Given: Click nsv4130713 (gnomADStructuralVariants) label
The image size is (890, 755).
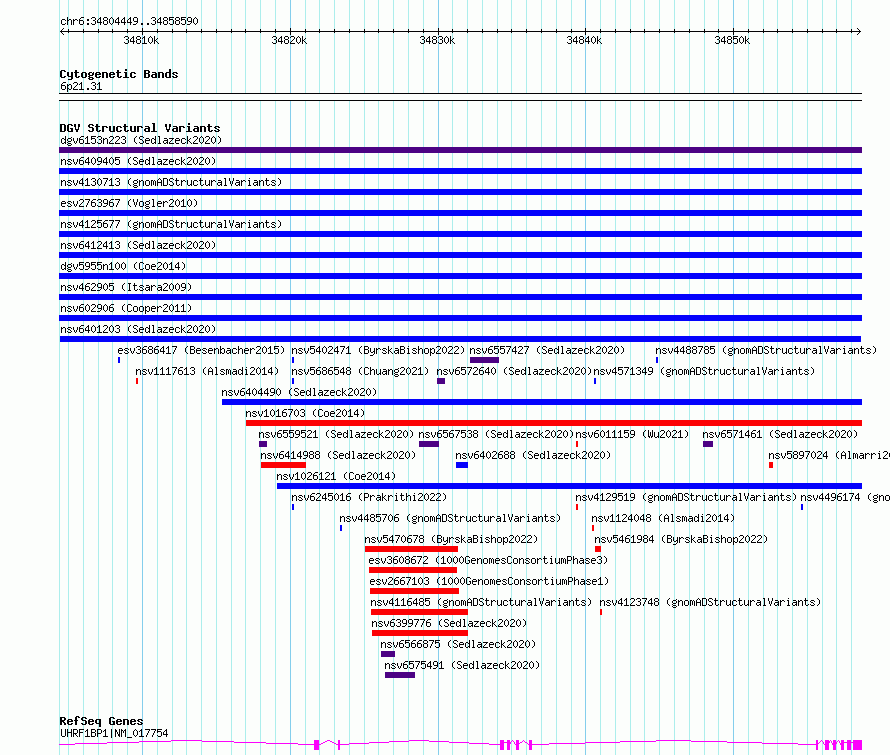Looking at the screenshot, I should click(x=171, y=182).
